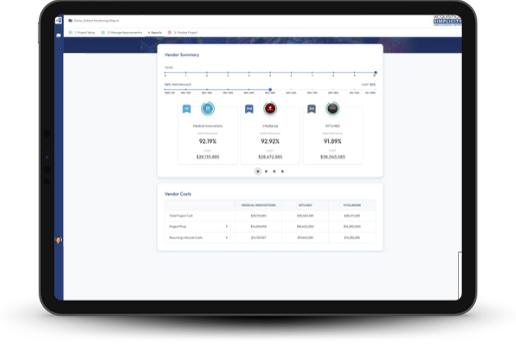516x364 pixels.
Task: Open the project name folder breadcrumb
Action: click(94, 20)
